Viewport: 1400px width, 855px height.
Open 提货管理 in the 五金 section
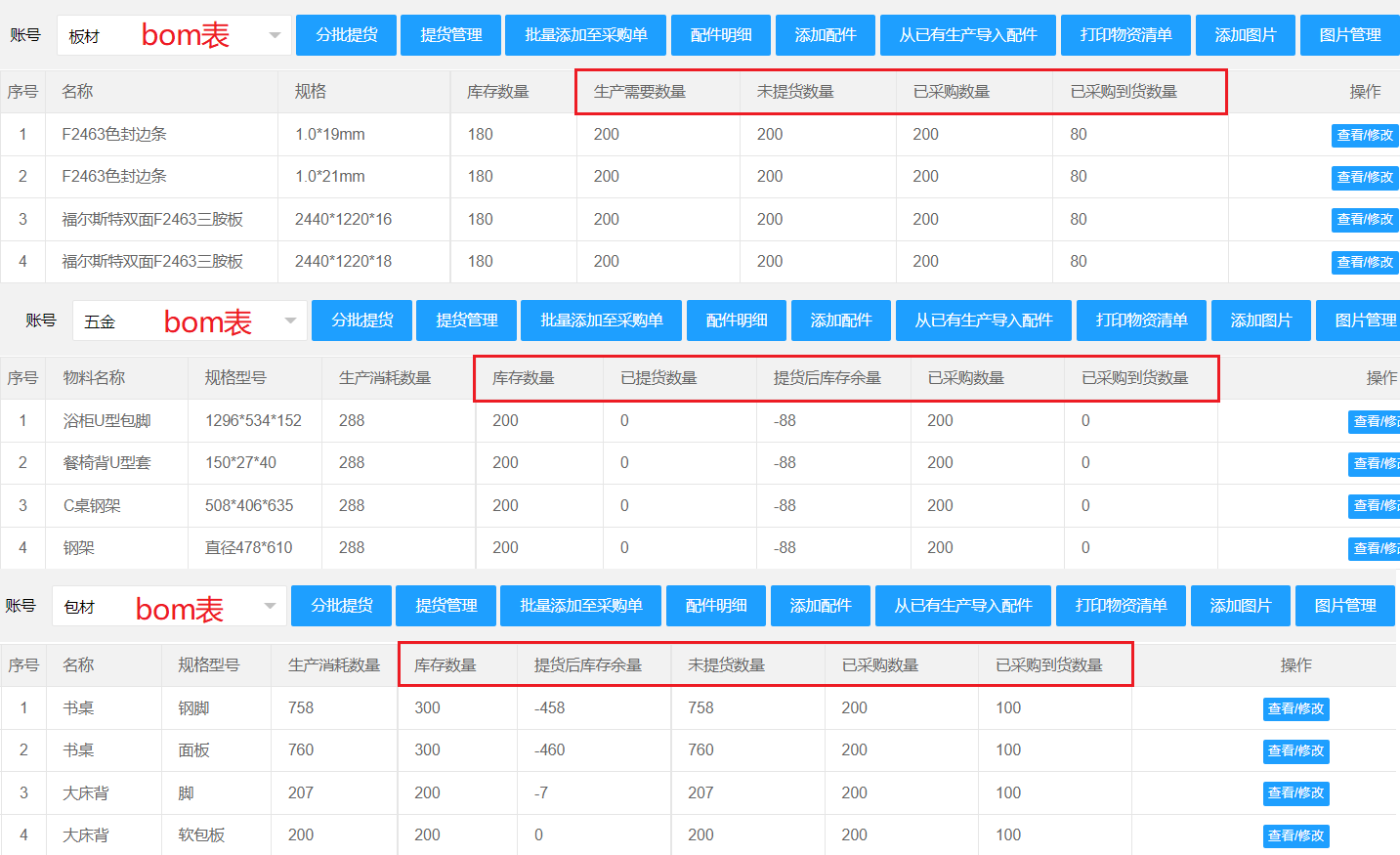point(467,321)
